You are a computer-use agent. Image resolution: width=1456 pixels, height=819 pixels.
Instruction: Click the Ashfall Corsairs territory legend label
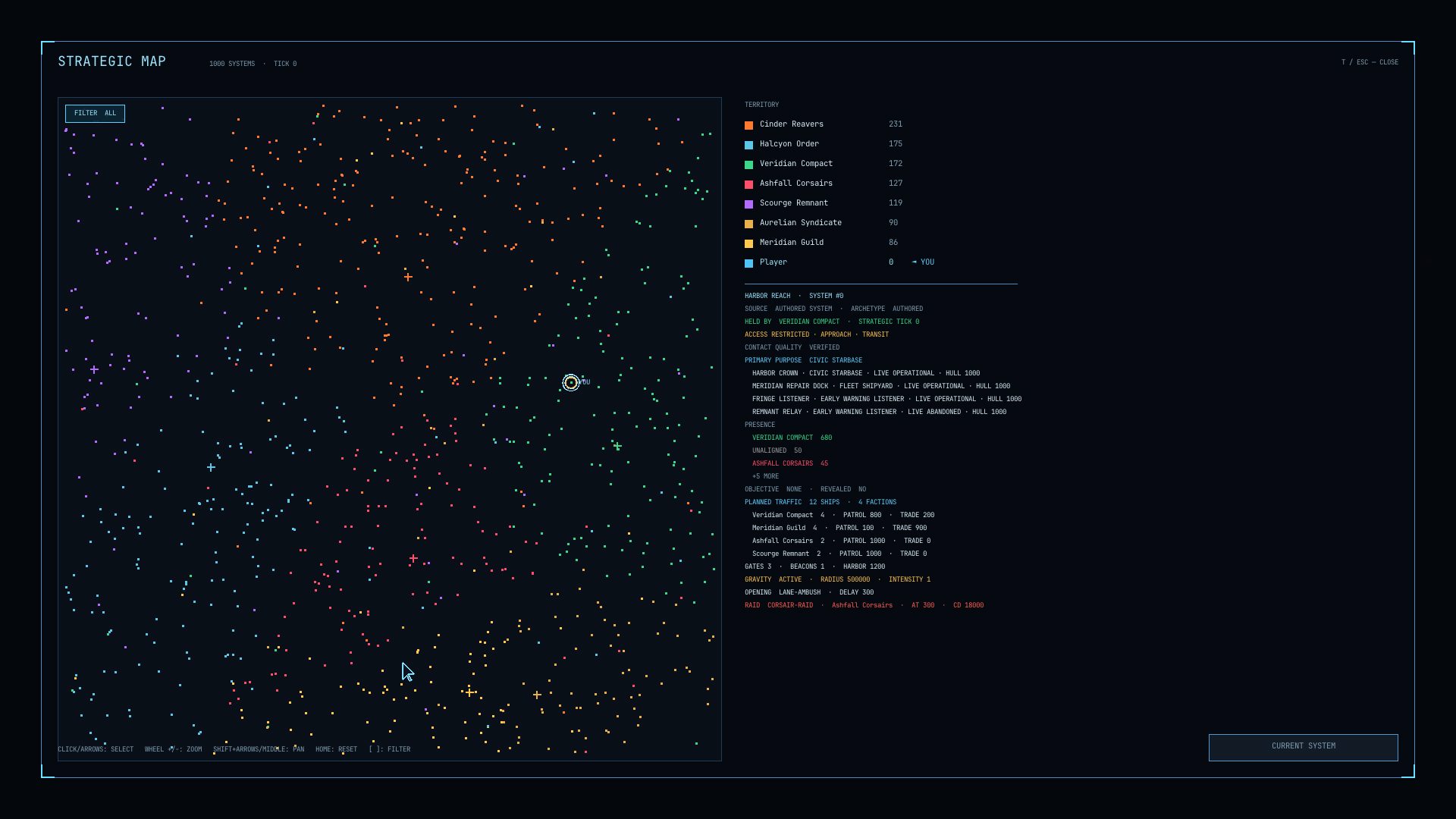pos(795,184)
